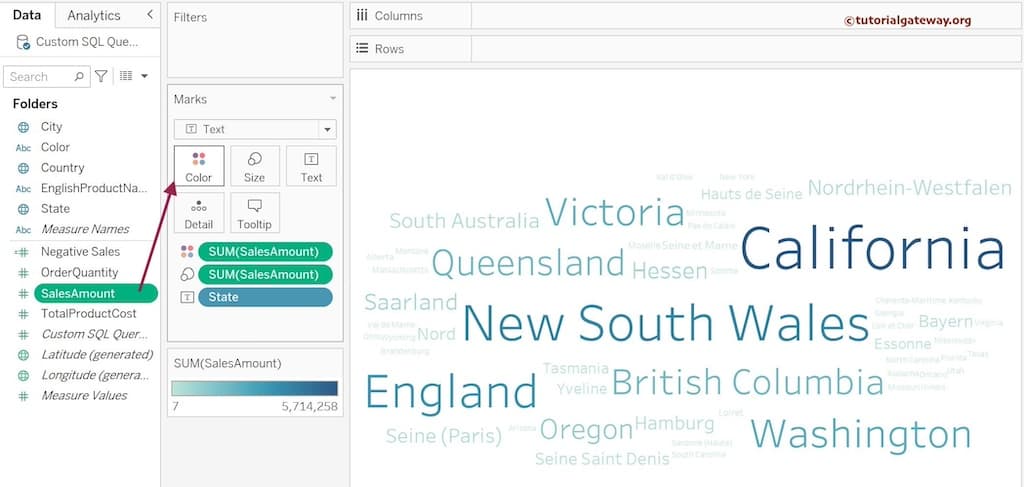Click the Tooltip button on Marks card
Viewport: 1024px width, 487px height.
click(x=255, y=212)
